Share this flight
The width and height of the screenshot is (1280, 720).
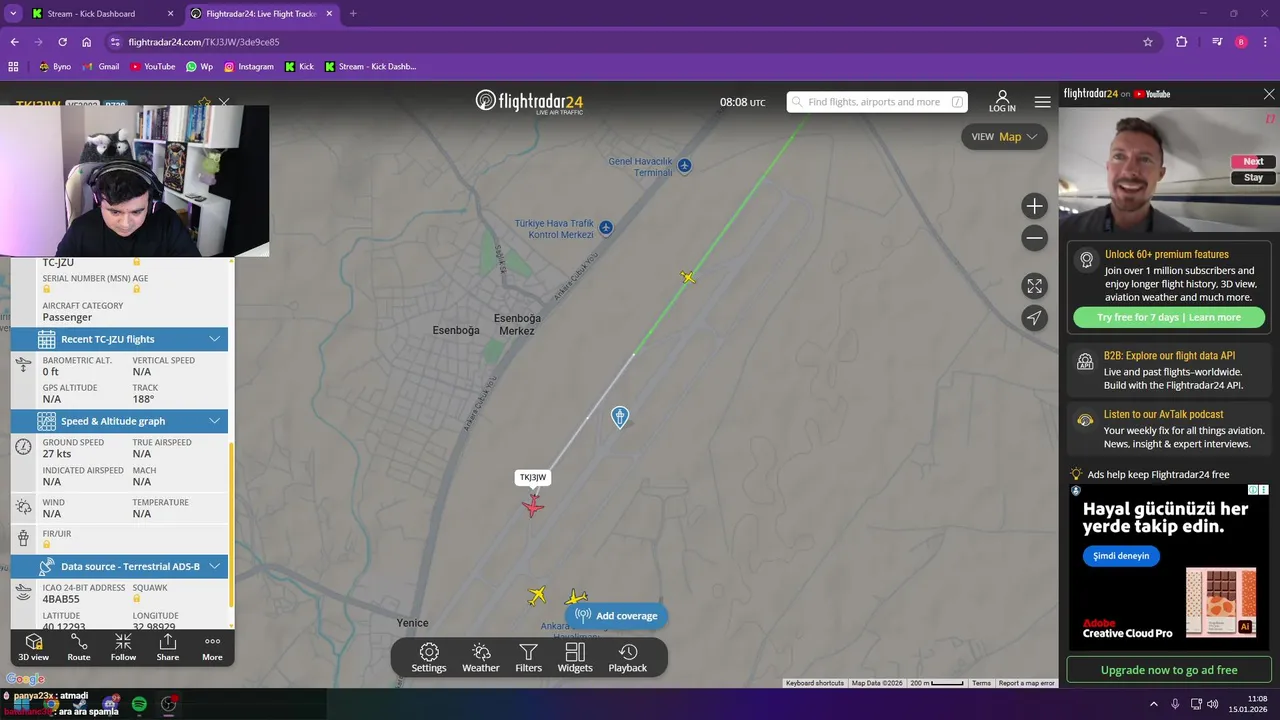[x=168, y=647]
